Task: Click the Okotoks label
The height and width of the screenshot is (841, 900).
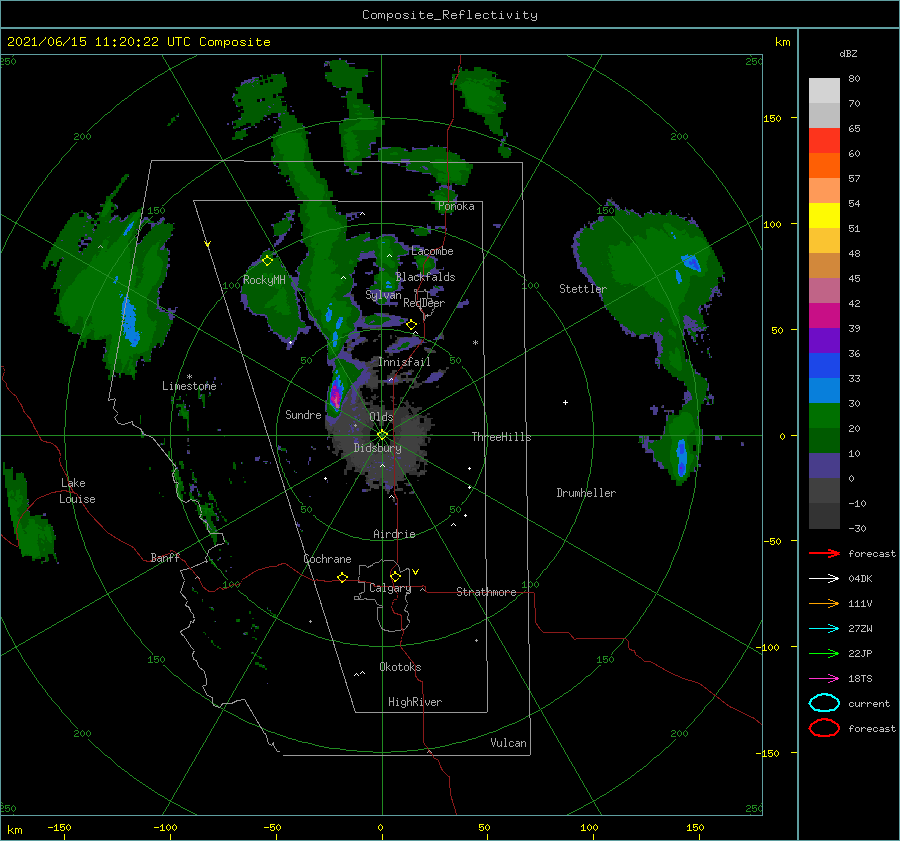Action: [400, 667]
